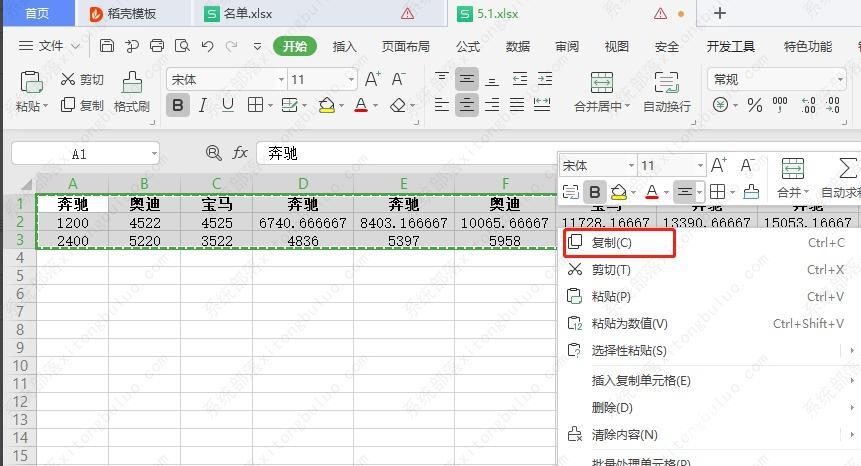This screenshot has width=861, height=466.
Task: Toggle align right in ribbon
Action: click(x=492, y=104)
